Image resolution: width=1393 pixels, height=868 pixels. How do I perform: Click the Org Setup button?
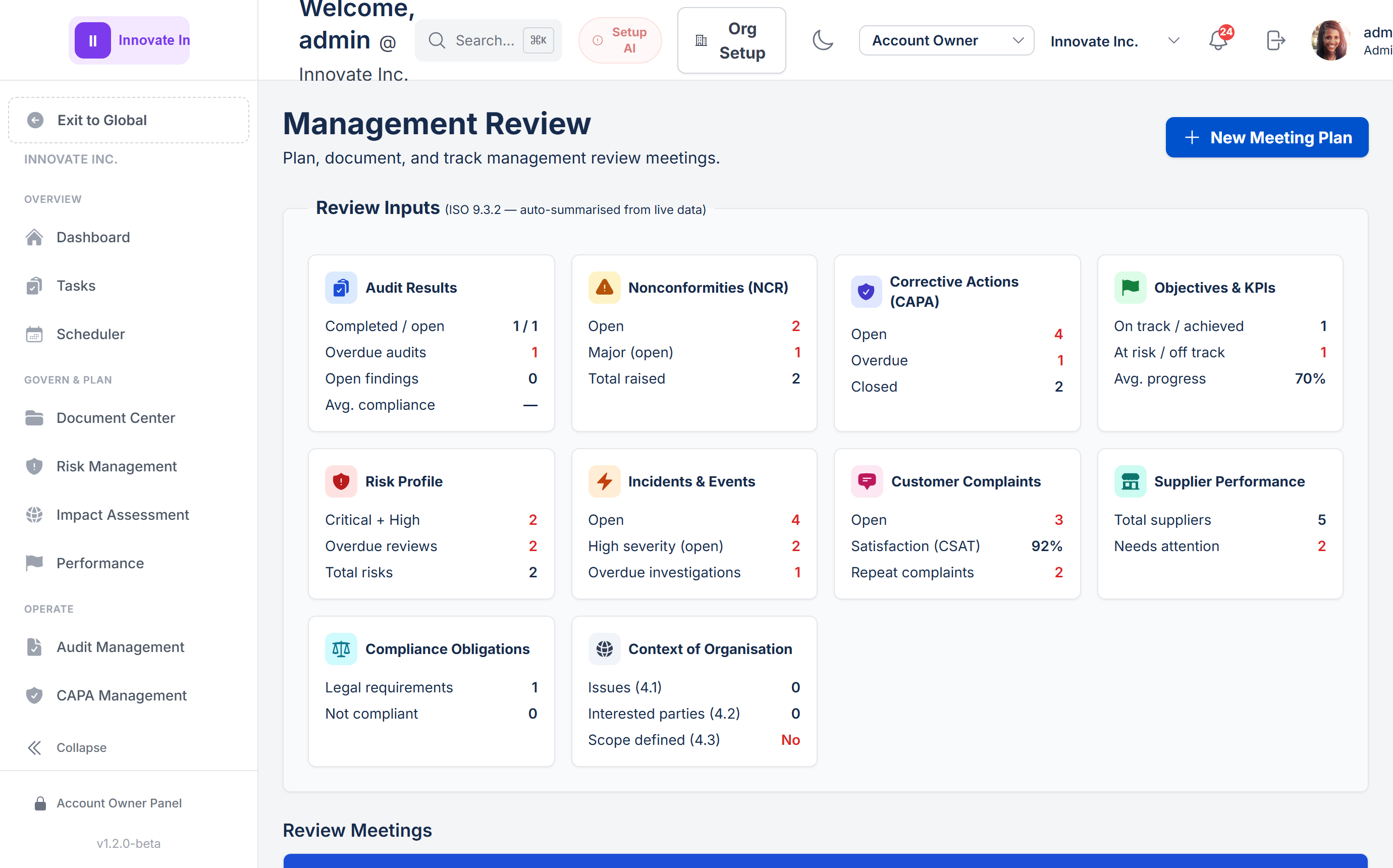tap(731, 40)
